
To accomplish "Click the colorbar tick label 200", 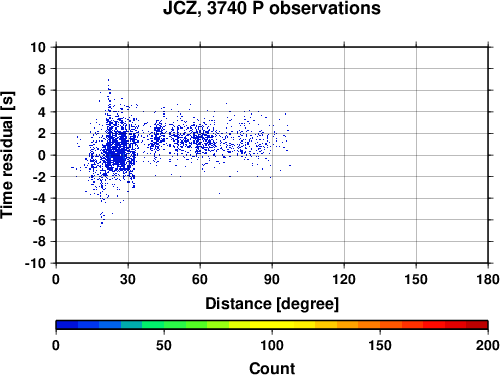I will pyautogui.click(x=487, y=345).
